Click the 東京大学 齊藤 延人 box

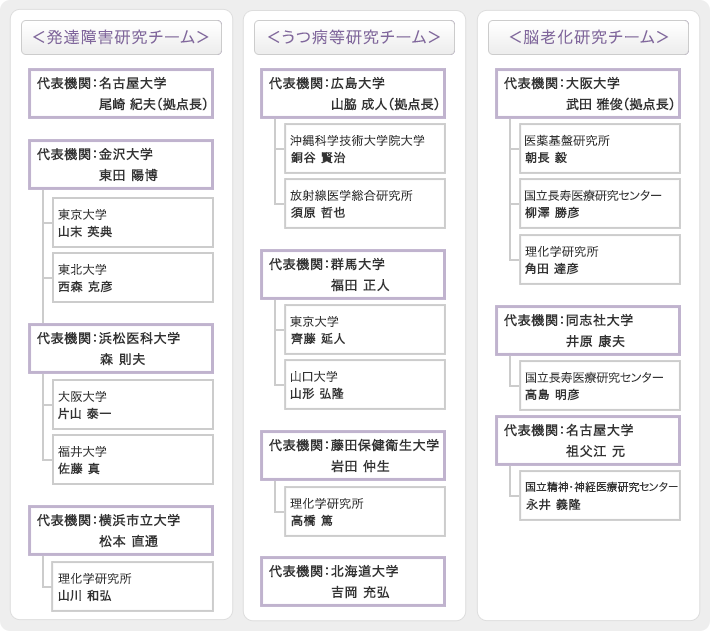[365, 330]
